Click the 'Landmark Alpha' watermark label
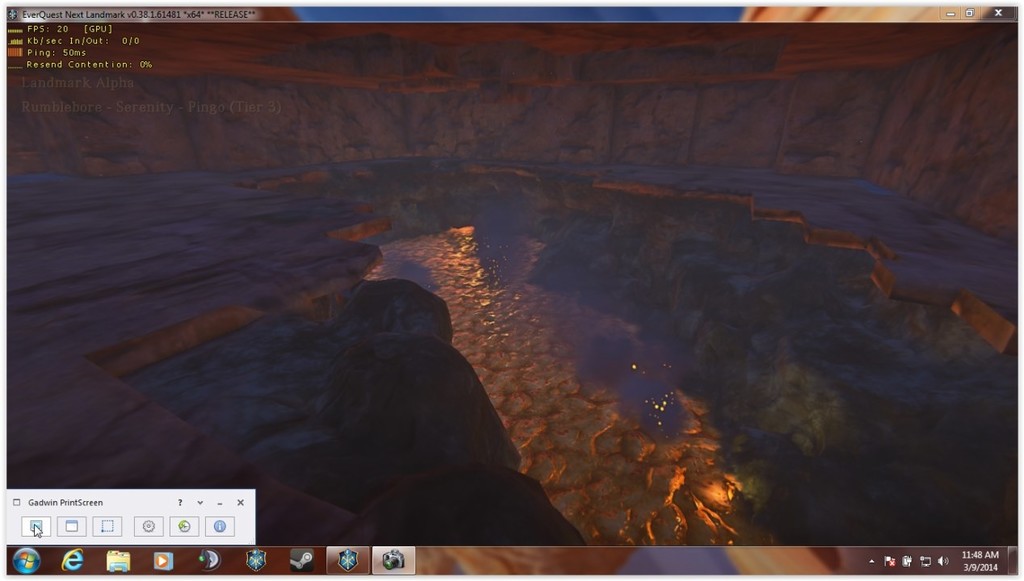Screen dimensions: 1024x581 78,83
